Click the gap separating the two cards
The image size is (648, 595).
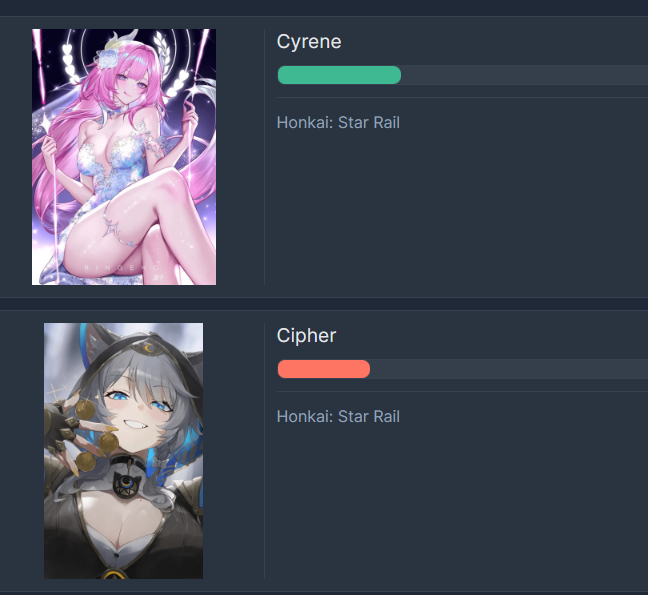click(324, 304)
